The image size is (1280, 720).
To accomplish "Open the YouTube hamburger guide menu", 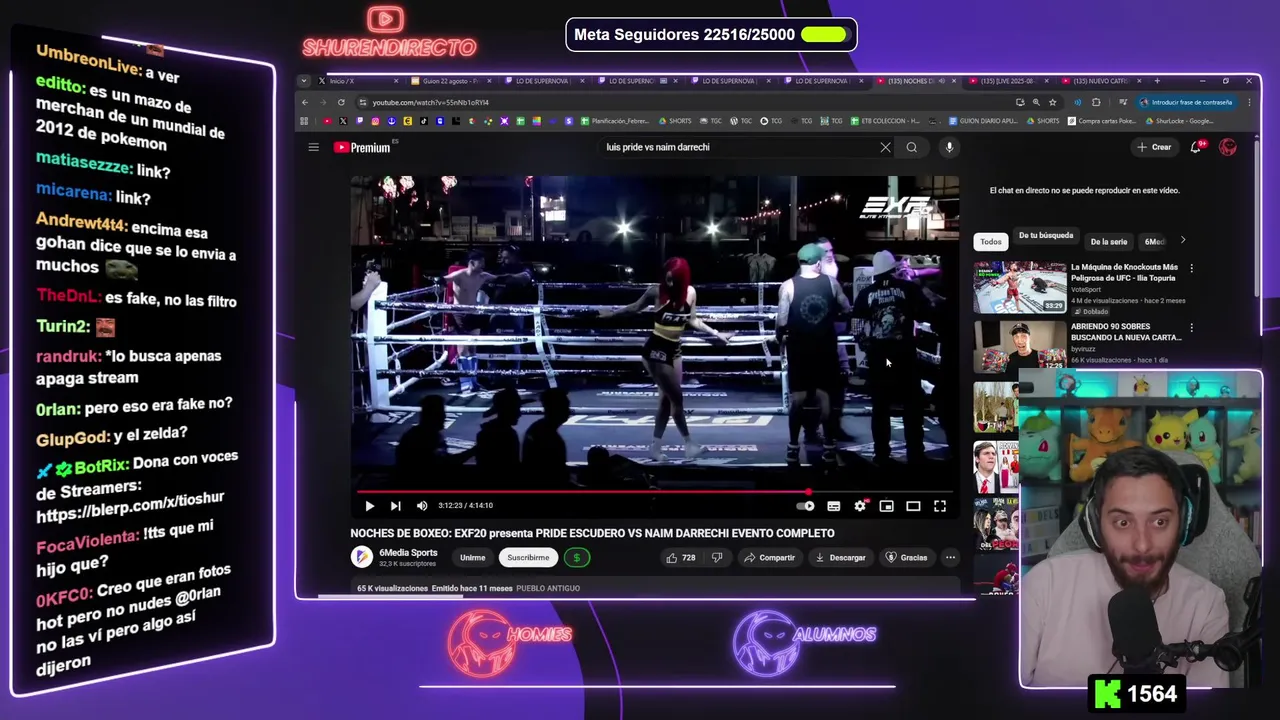I will coord(313,147).
